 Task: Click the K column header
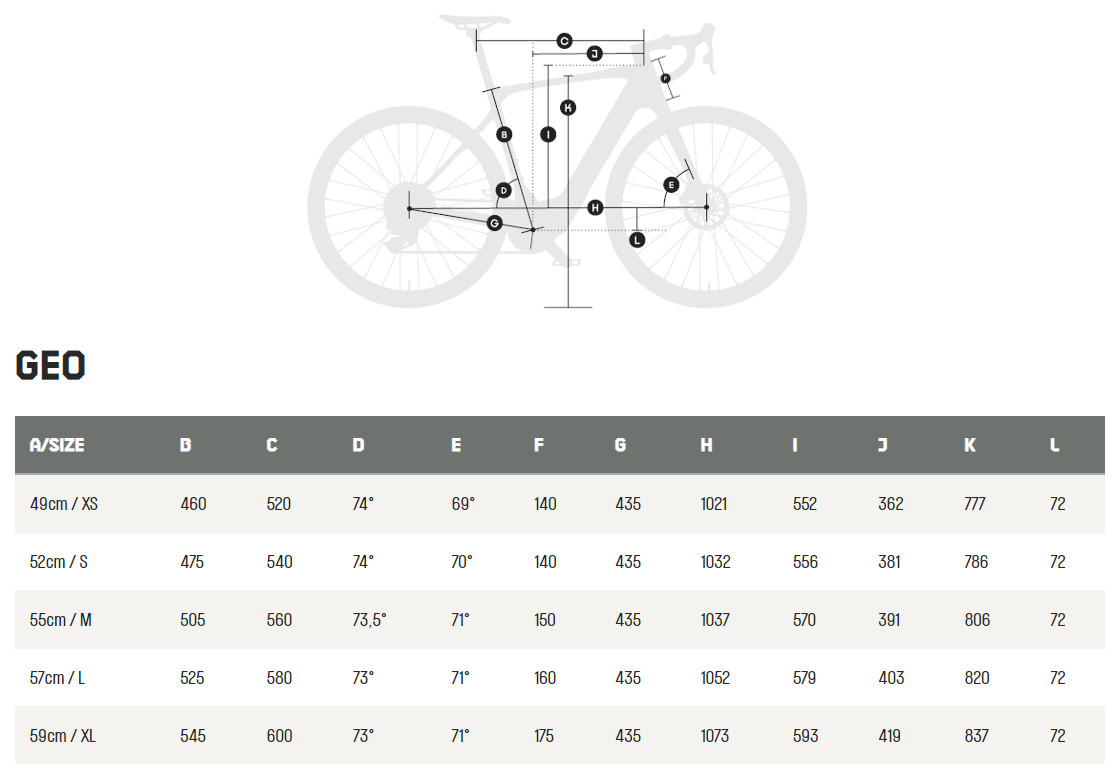[x=970, y=445]
